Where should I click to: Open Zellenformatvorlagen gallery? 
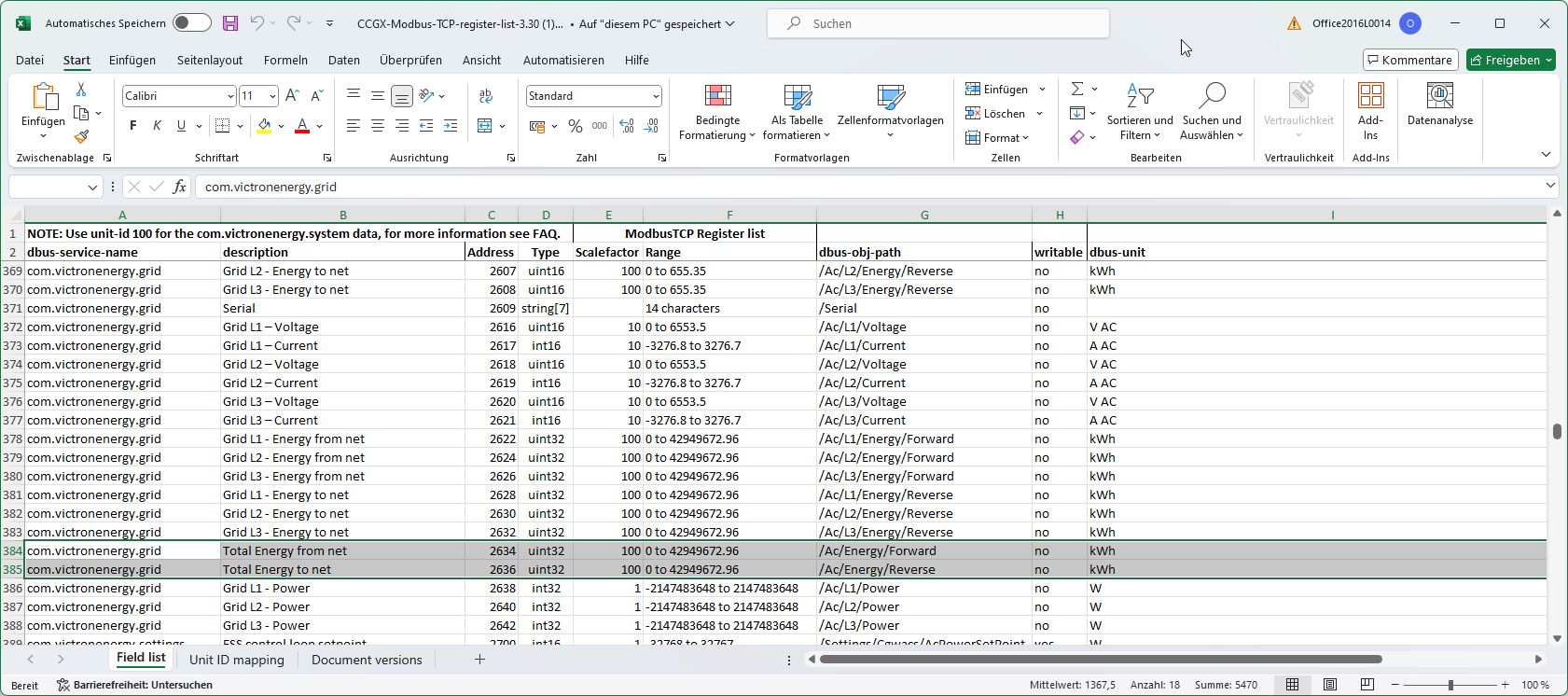coord(891,112)
